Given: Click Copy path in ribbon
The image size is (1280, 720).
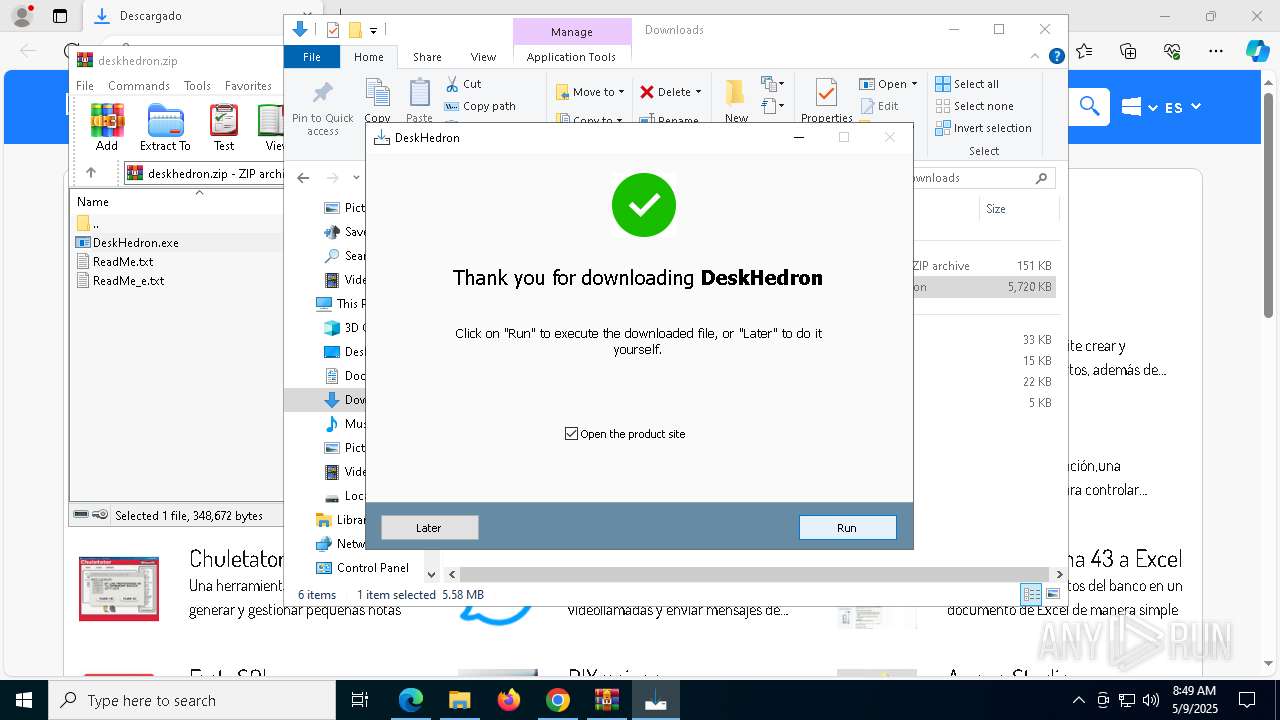Looking at the screenshot, I should (480, 106).
